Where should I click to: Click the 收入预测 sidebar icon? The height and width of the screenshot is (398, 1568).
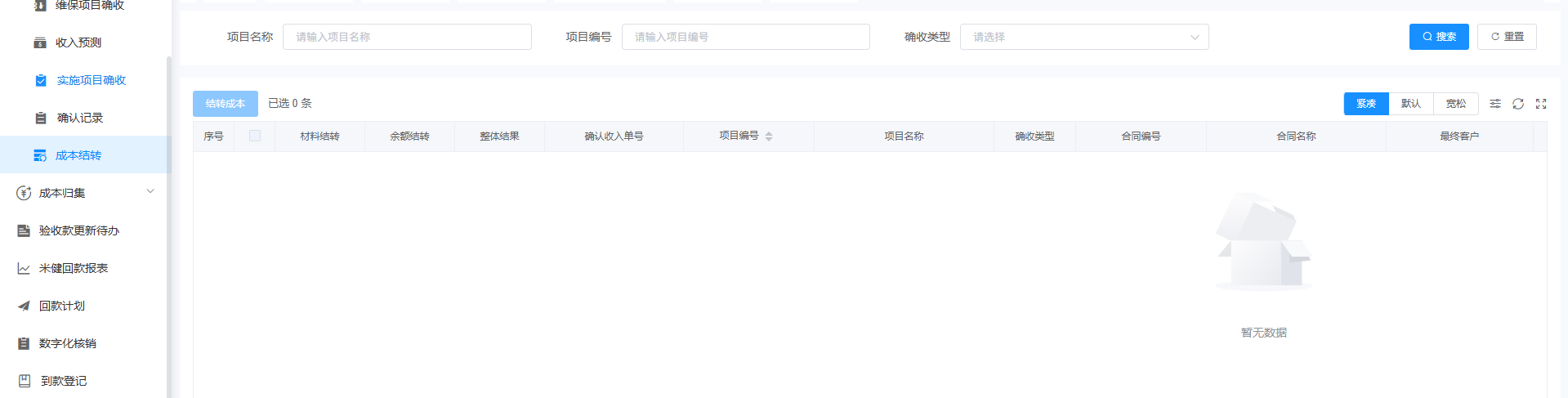tap(39, 42)
